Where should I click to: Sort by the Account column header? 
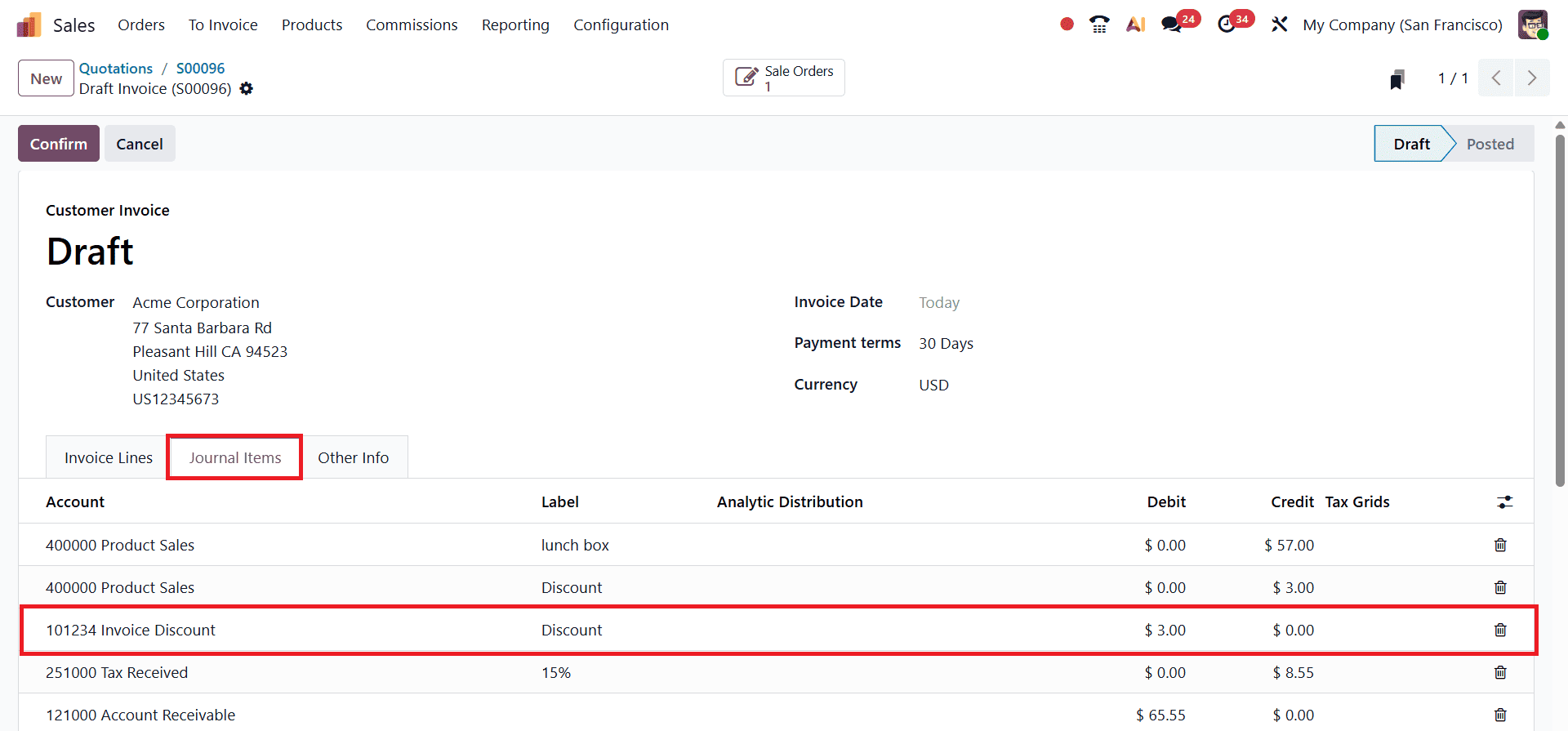pos(75,501)
